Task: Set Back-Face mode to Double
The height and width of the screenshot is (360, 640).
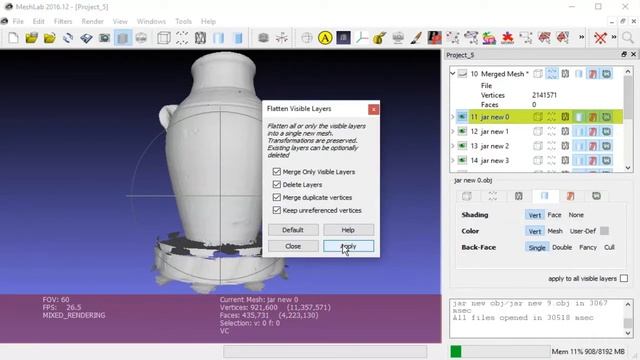Action: (x=562, y=247)
